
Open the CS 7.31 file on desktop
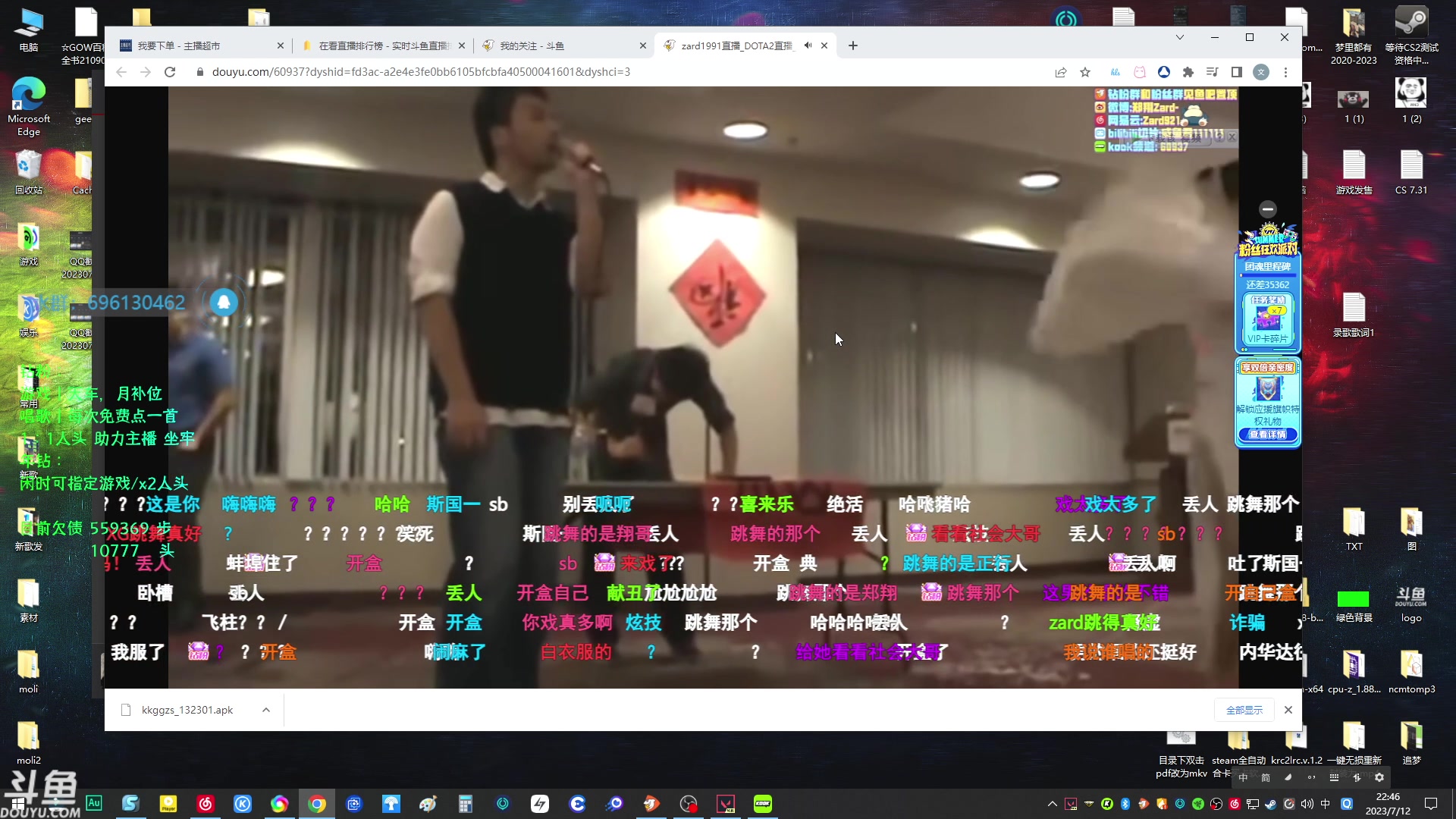[1411, 171]
